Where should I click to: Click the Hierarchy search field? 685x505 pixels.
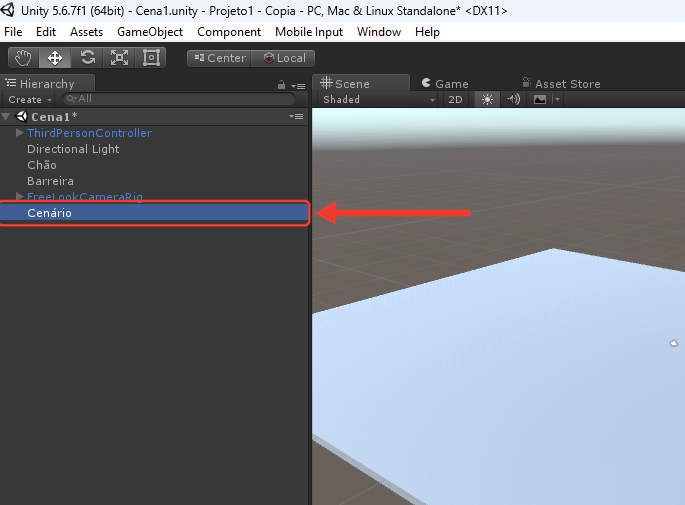pos(179,99)
